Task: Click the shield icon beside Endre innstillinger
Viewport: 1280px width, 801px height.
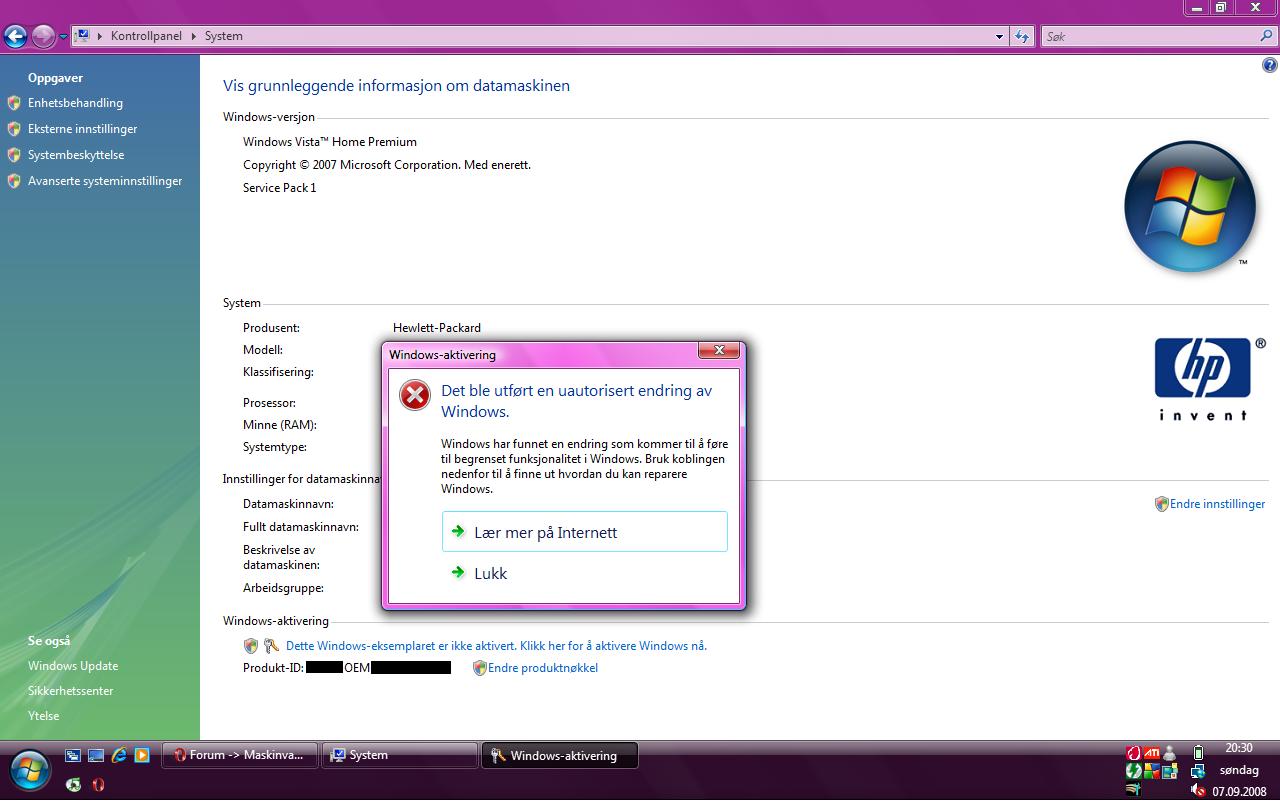Action: 1161,504
